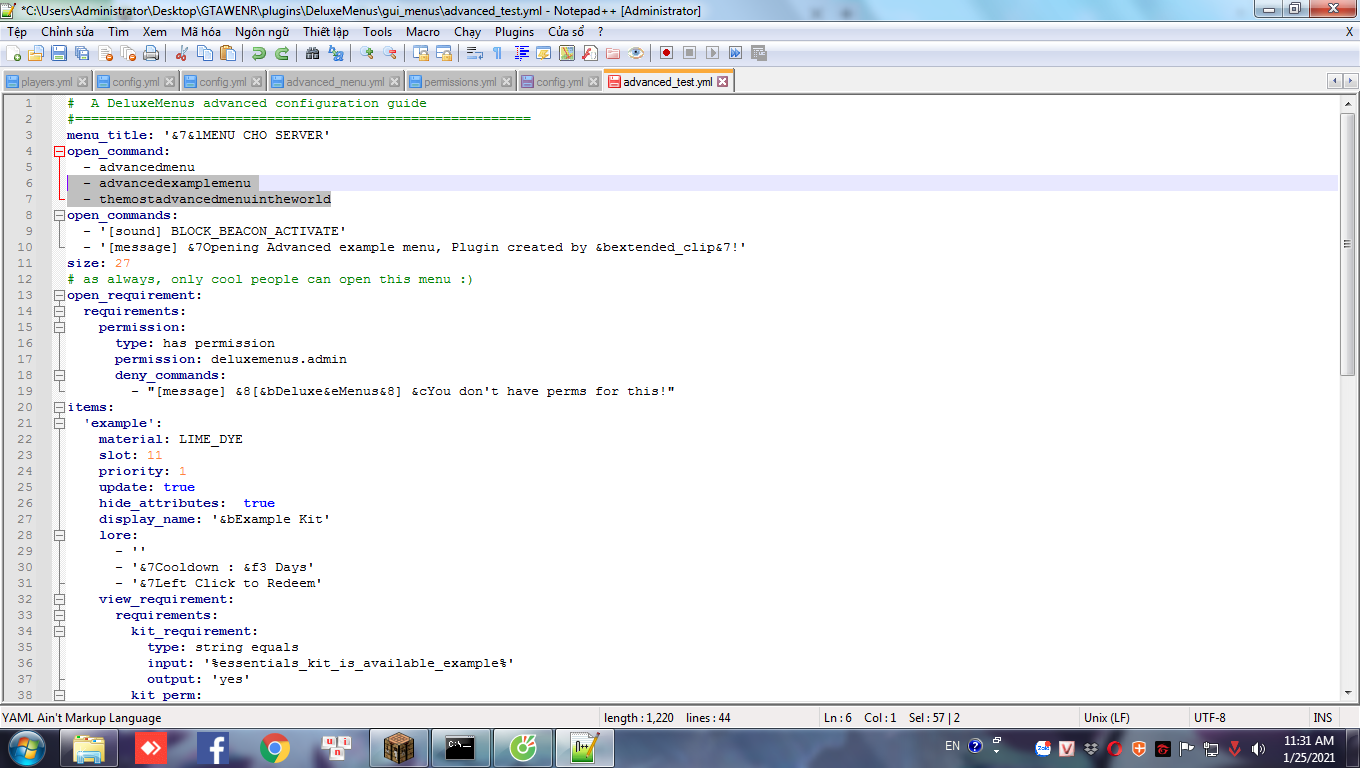This screenshot has height=768, width=1360.
Task: Close the players.yml tab
Action: 82,82
